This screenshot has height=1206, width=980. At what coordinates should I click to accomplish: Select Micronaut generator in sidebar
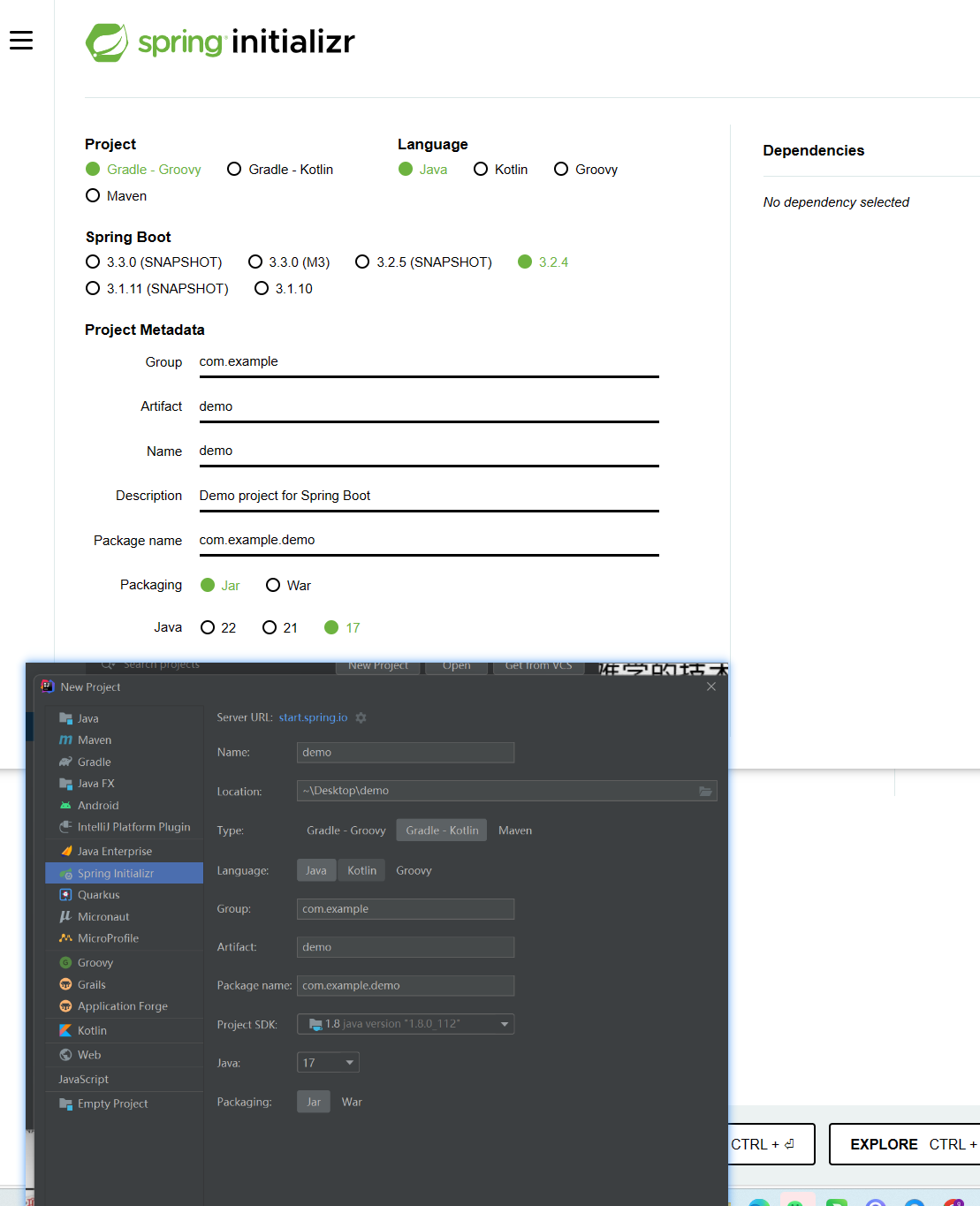(x=103, y=917)
